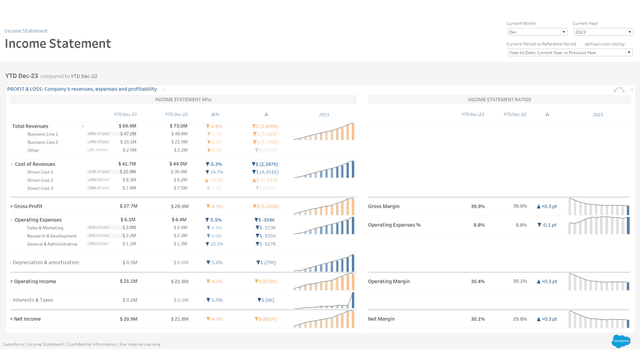The image size is (640, 363).
Task: Collapse the Operating Expenses row
Action: (x=11, y=220)
